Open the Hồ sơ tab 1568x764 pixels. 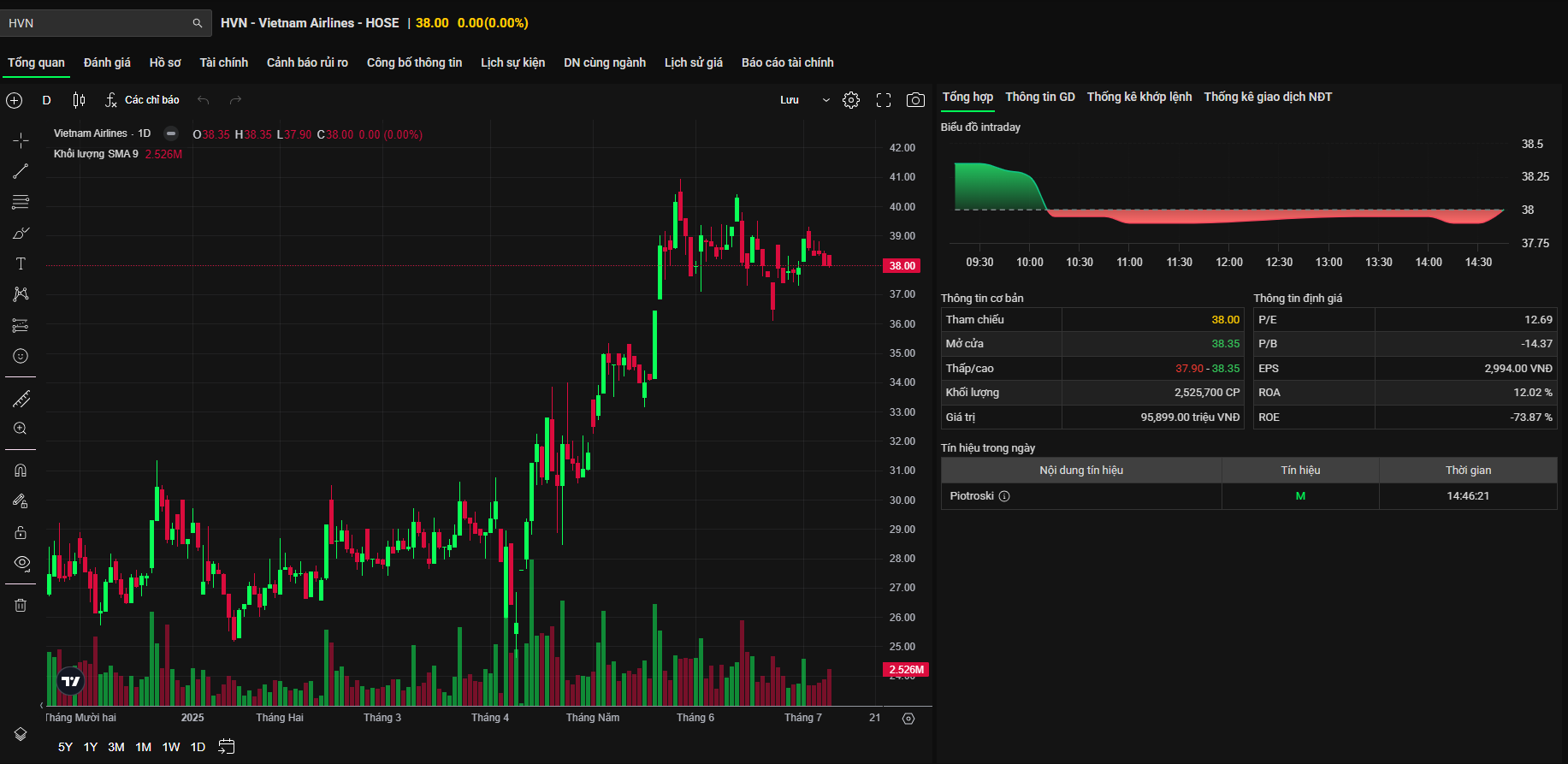[x=165, y=62]
